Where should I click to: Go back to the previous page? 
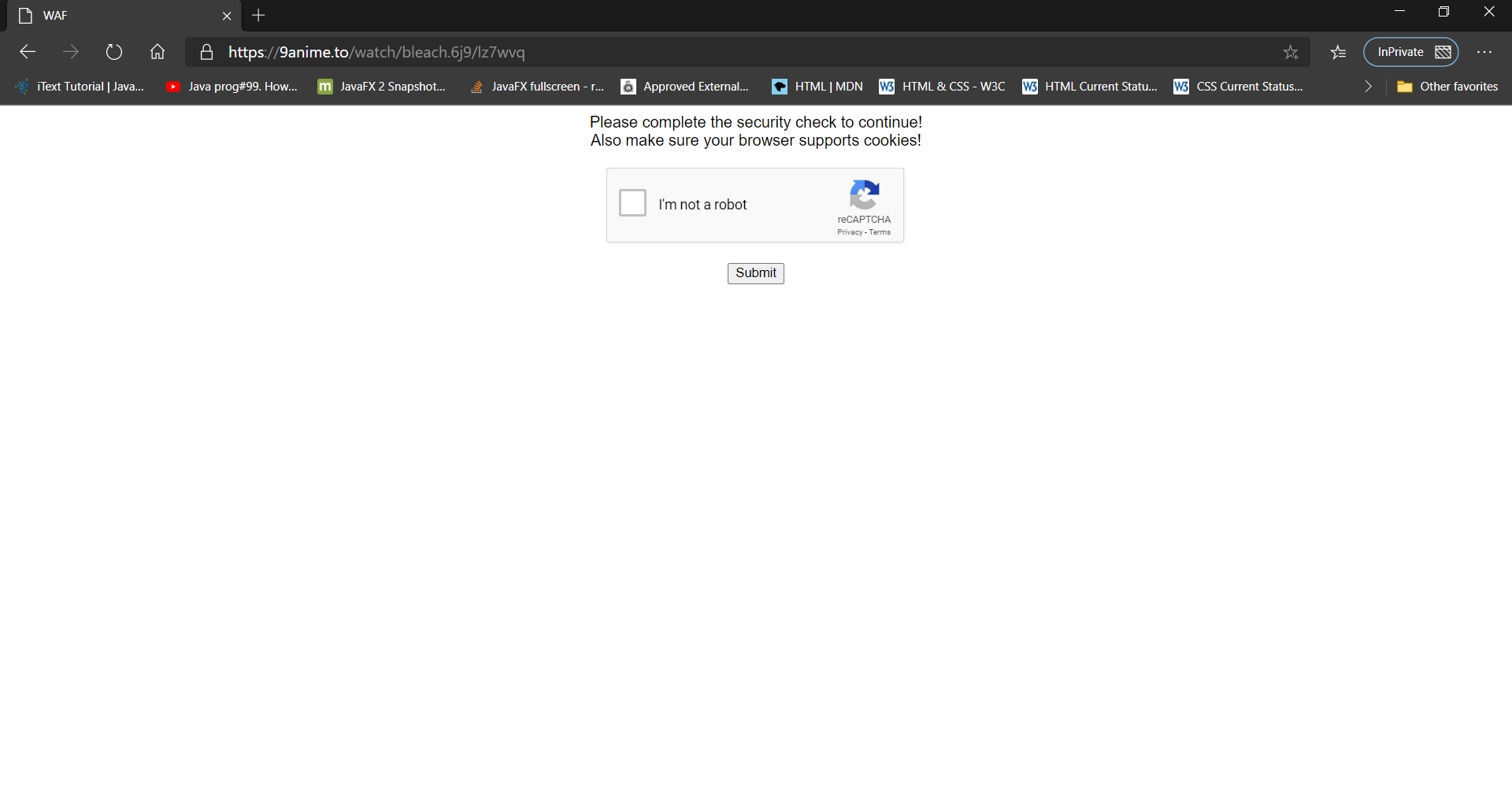(x=28, y=52)
